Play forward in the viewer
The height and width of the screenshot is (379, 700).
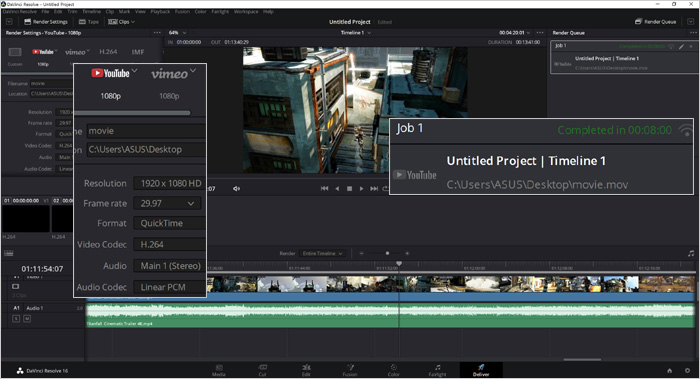[x=362, y=188]
